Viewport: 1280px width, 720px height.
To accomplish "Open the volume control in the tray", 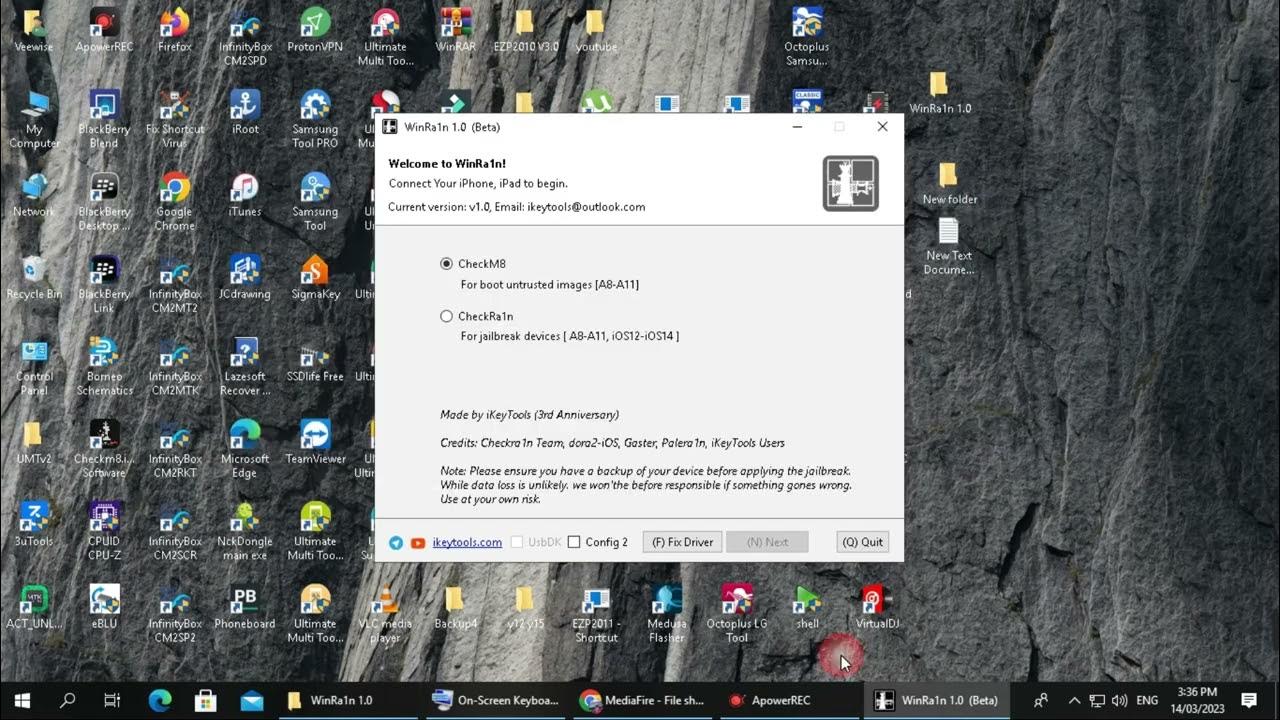I will coord(1118,700).
